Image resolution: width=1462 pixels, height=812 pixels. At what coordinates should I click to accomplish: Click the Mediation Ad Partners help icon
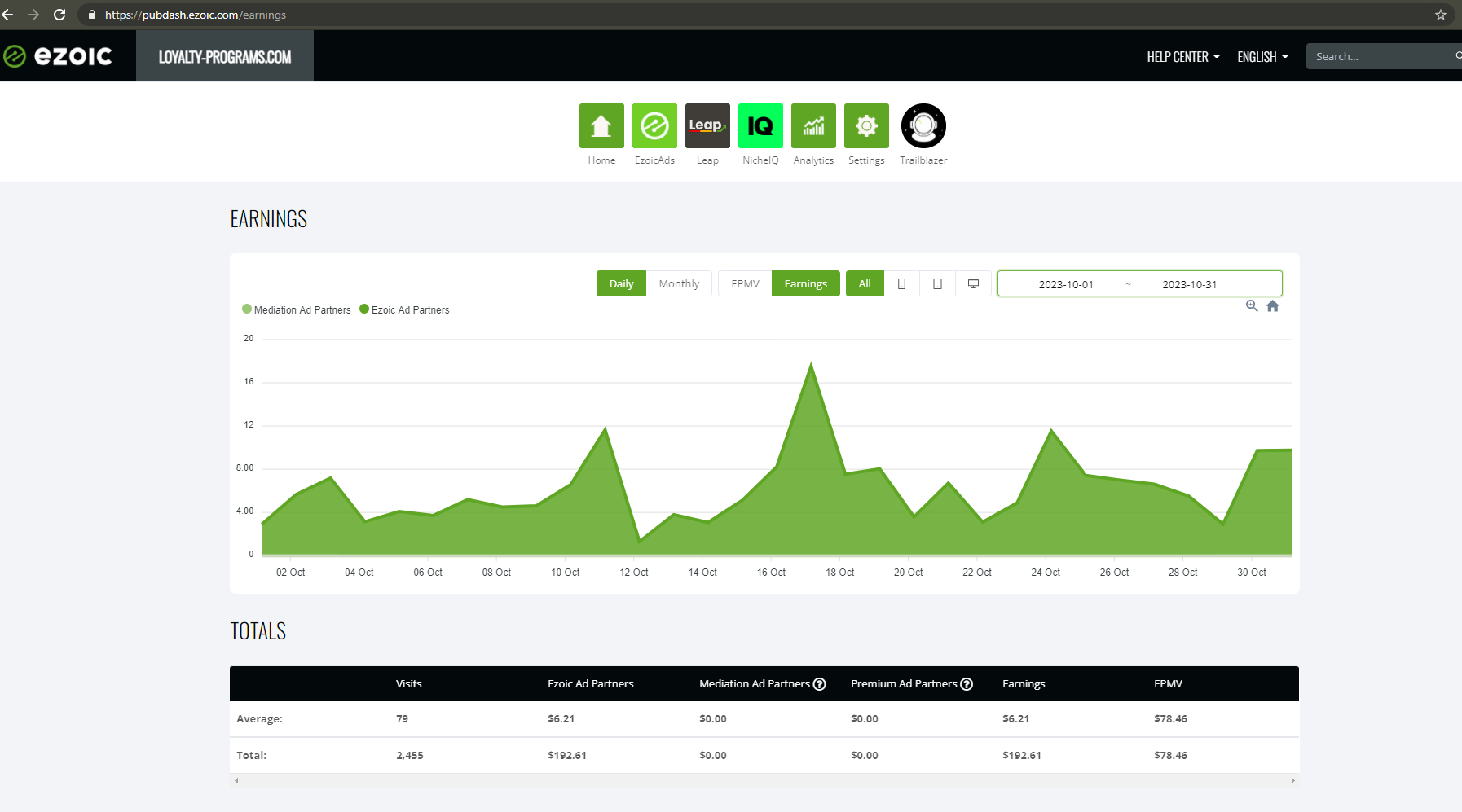(x=820, y=684)
